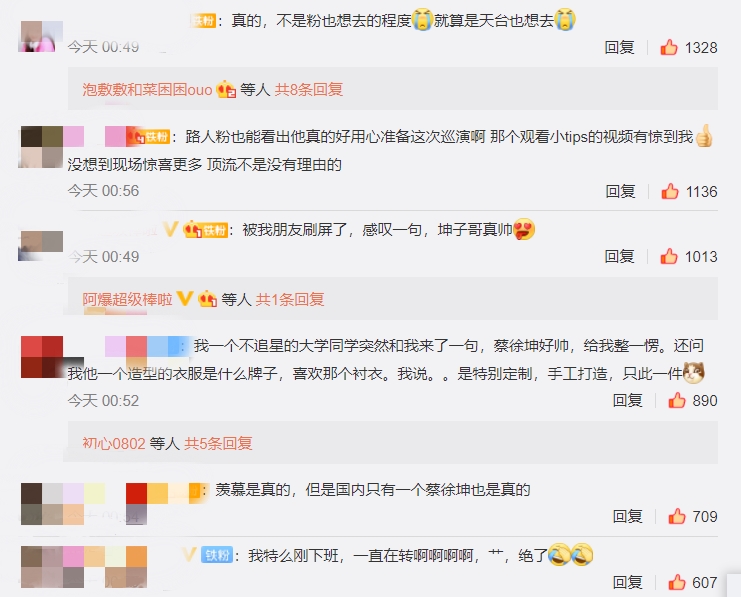Expand 共1条回复 replies
This screenshot has height=597, width=741.
tap(290, 299)
